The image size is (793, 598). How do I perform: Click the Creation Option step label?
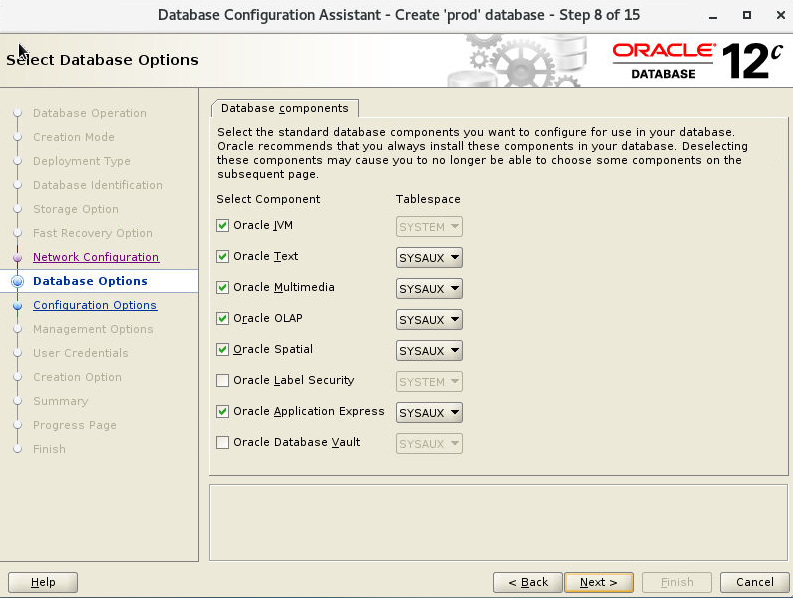pyautogui.click(x=77, y=377)
